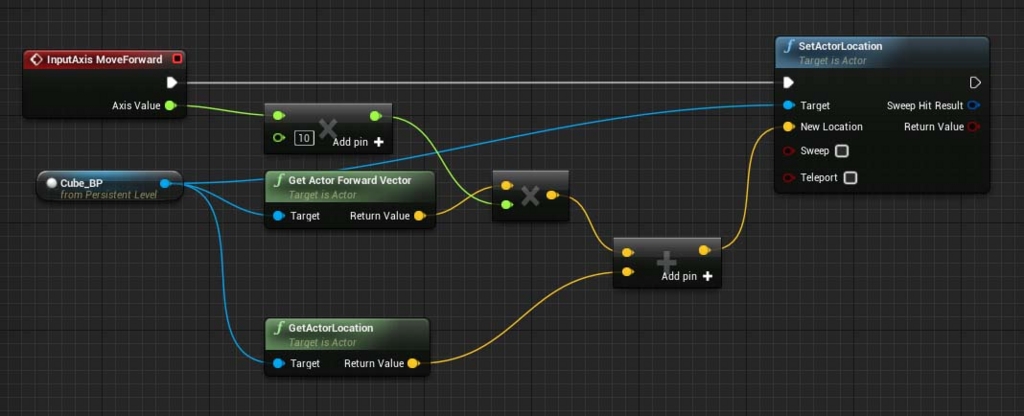Click the float multiply node's X symbol
Screen dimensions: 1024x416
pos(327,129)
